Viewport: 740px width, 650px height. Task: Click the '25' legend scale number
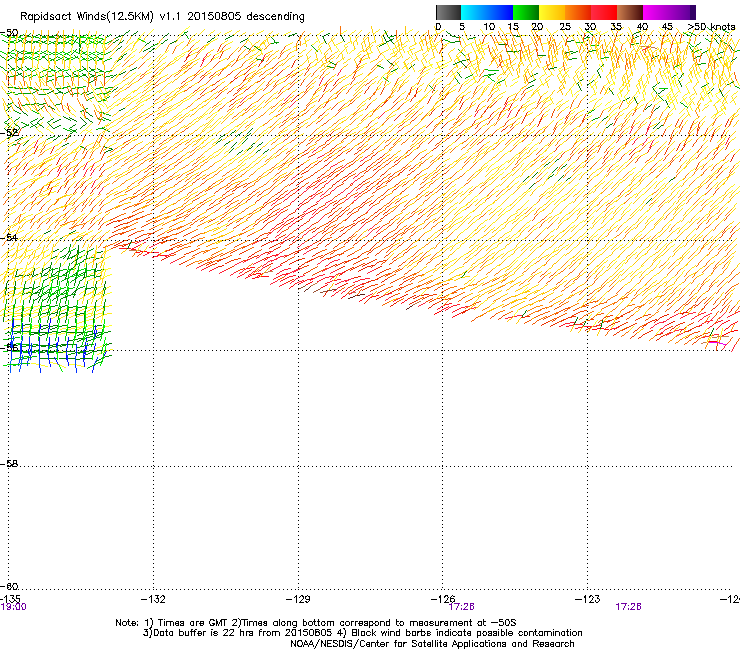click(565, 27)
